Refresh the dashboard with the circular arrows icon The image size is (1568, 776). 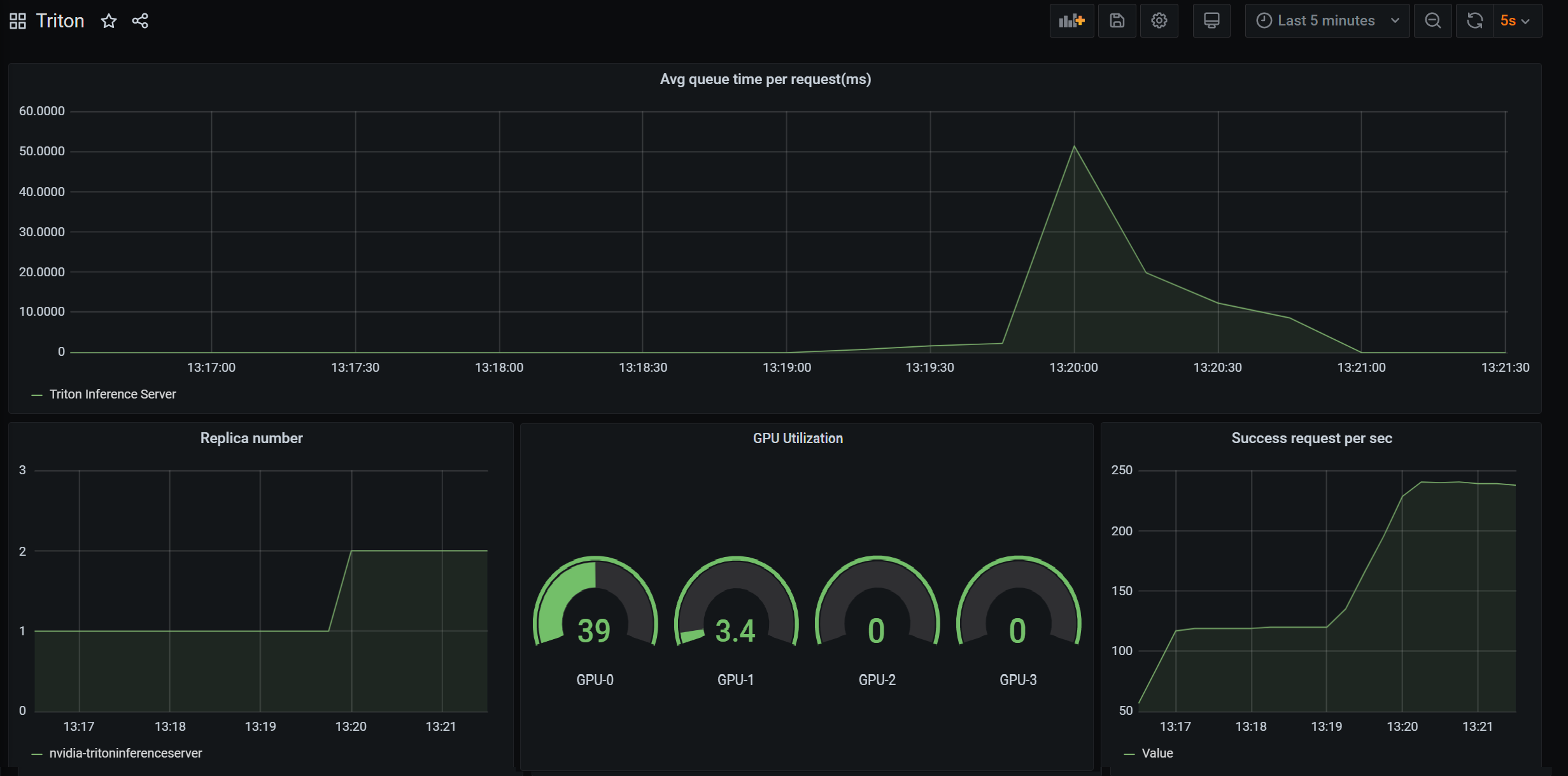click(1474, 21)
